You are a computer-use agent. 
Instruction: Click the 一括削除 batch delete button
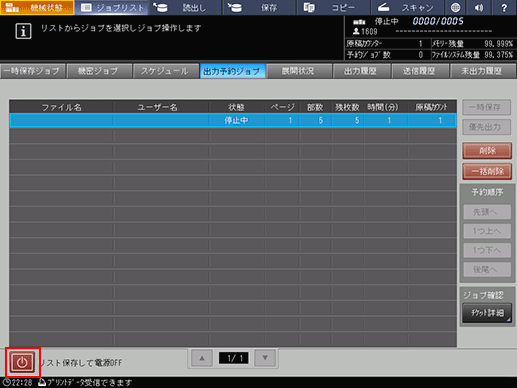[x=487, y=171]
